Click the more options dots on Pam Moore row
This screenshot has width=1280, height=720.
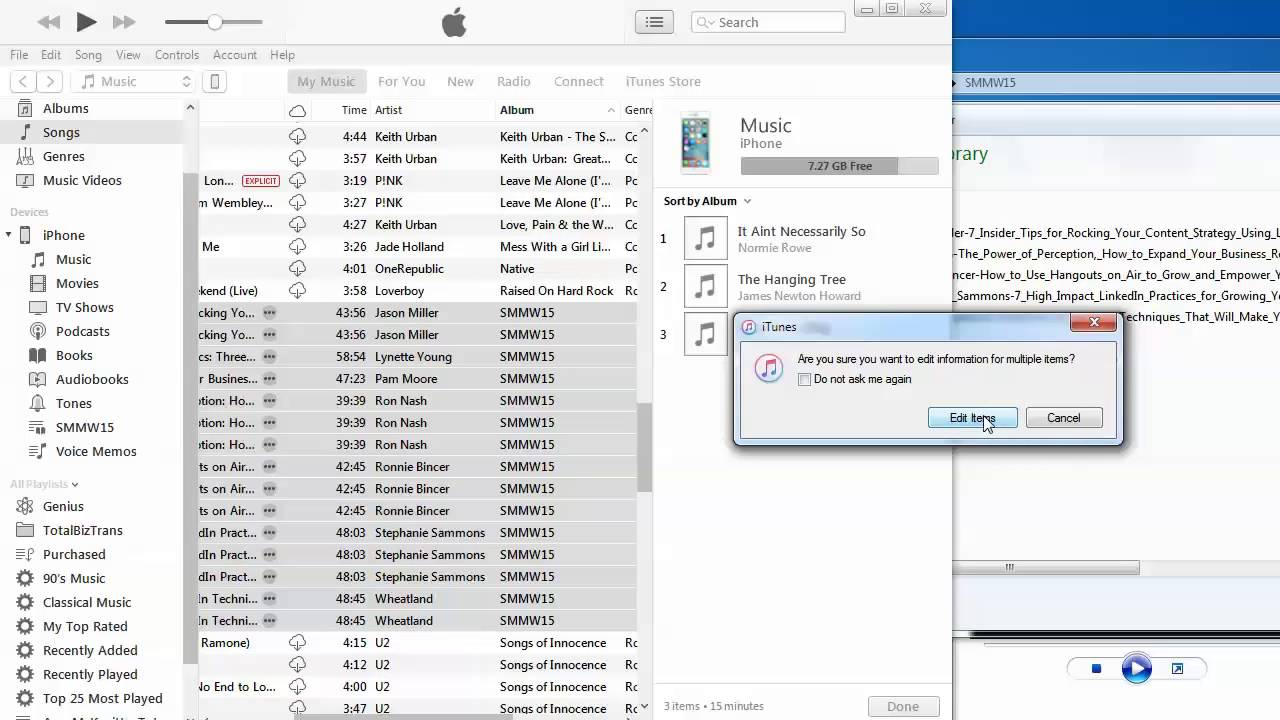click(x=269, y=379)
